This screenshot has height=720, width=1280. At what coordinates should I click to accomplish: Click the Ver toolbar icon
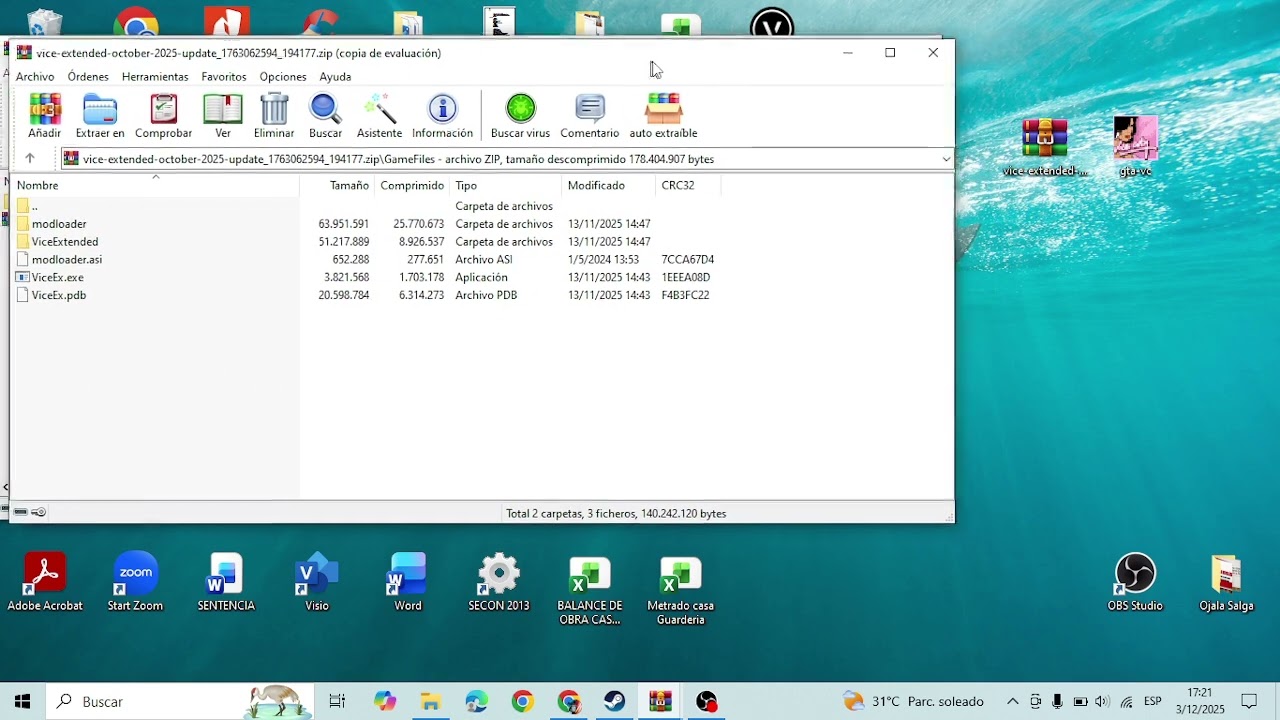coord(223,115)
